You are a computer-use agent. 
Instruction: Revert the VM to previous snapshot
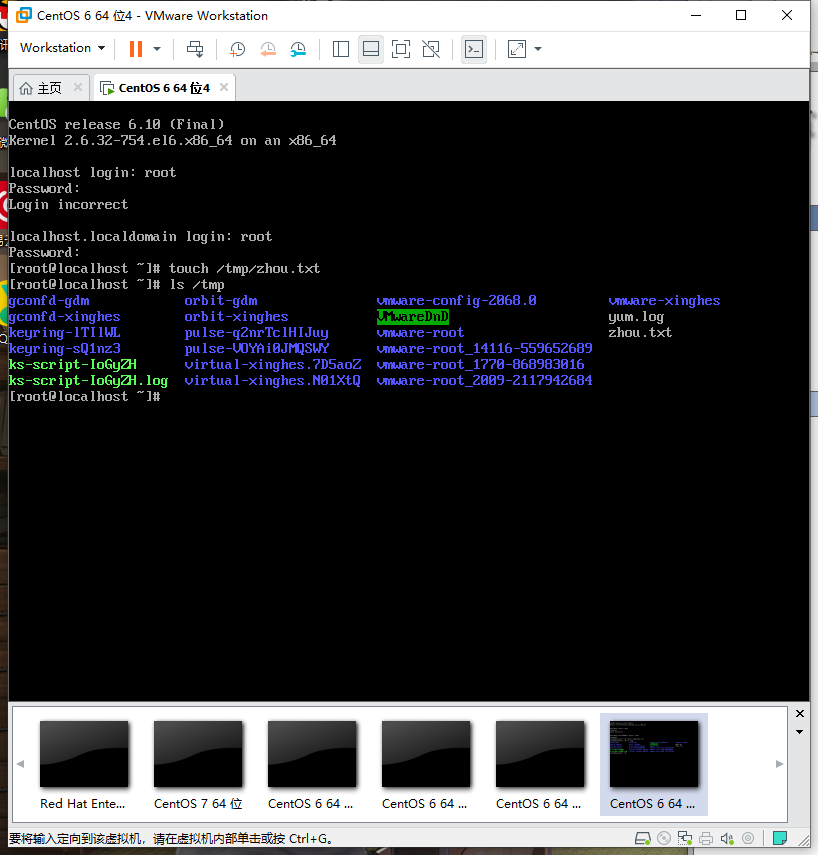coord(268,49)
